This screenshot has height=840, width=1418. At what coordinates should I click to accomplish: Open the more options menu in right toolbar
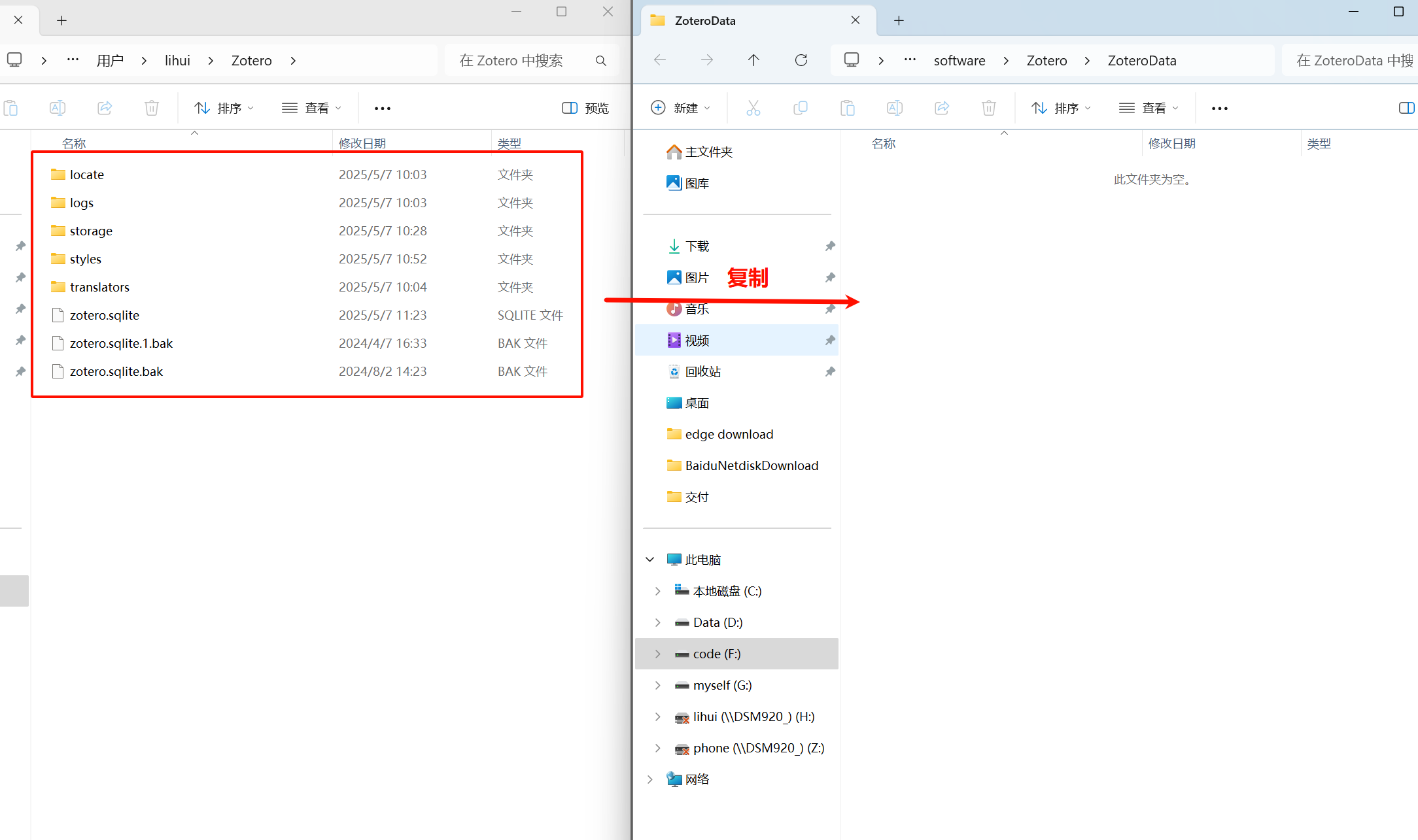click(1219, 108)
